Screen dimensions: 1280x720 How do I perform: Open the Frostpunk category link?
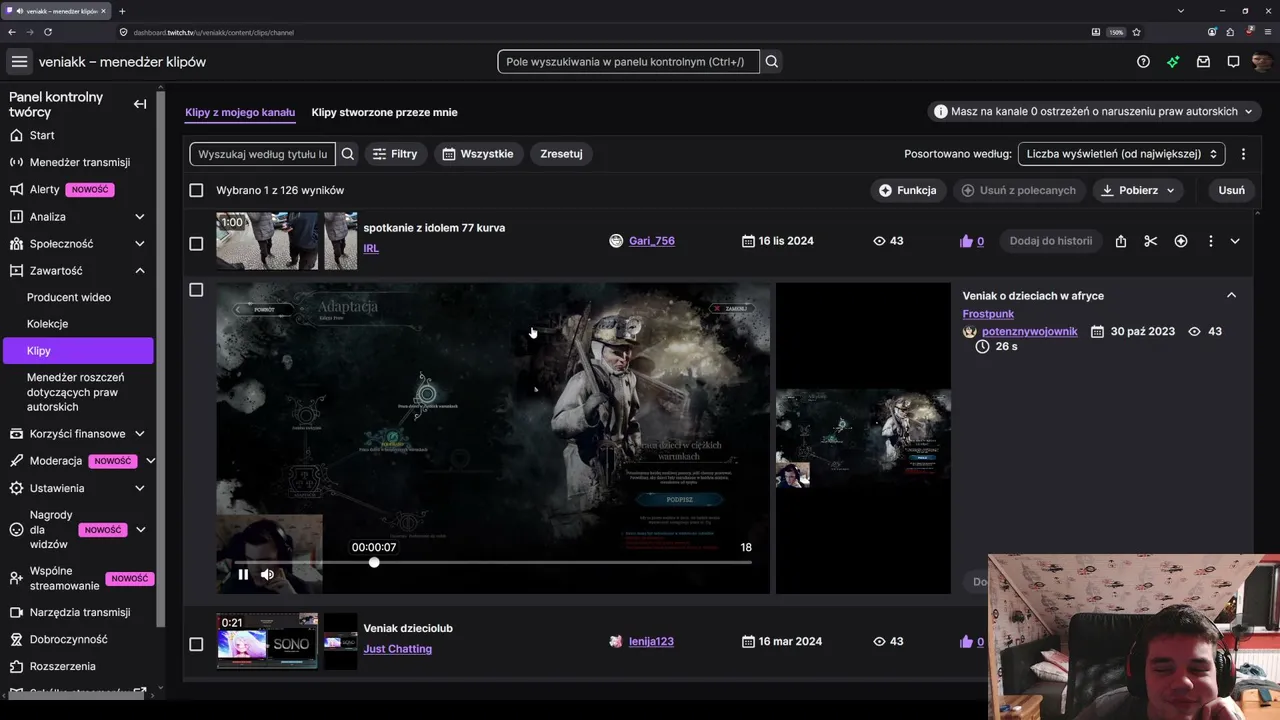point(988,314)
